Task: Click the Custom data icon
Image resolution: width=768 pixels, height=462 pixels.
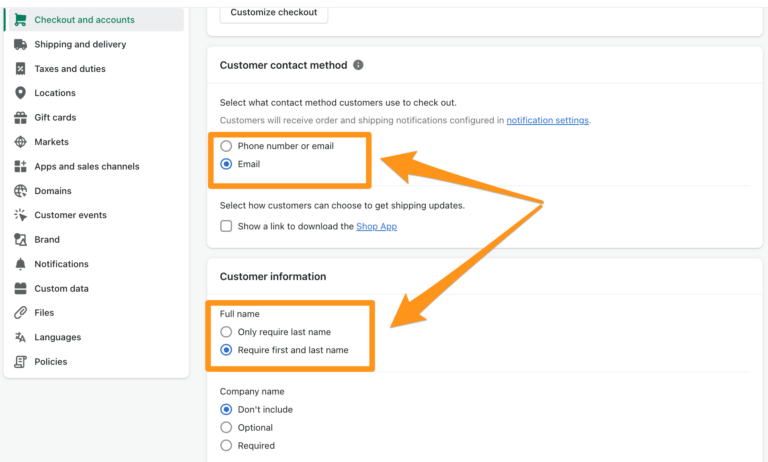Action: [x=20, y=288]
